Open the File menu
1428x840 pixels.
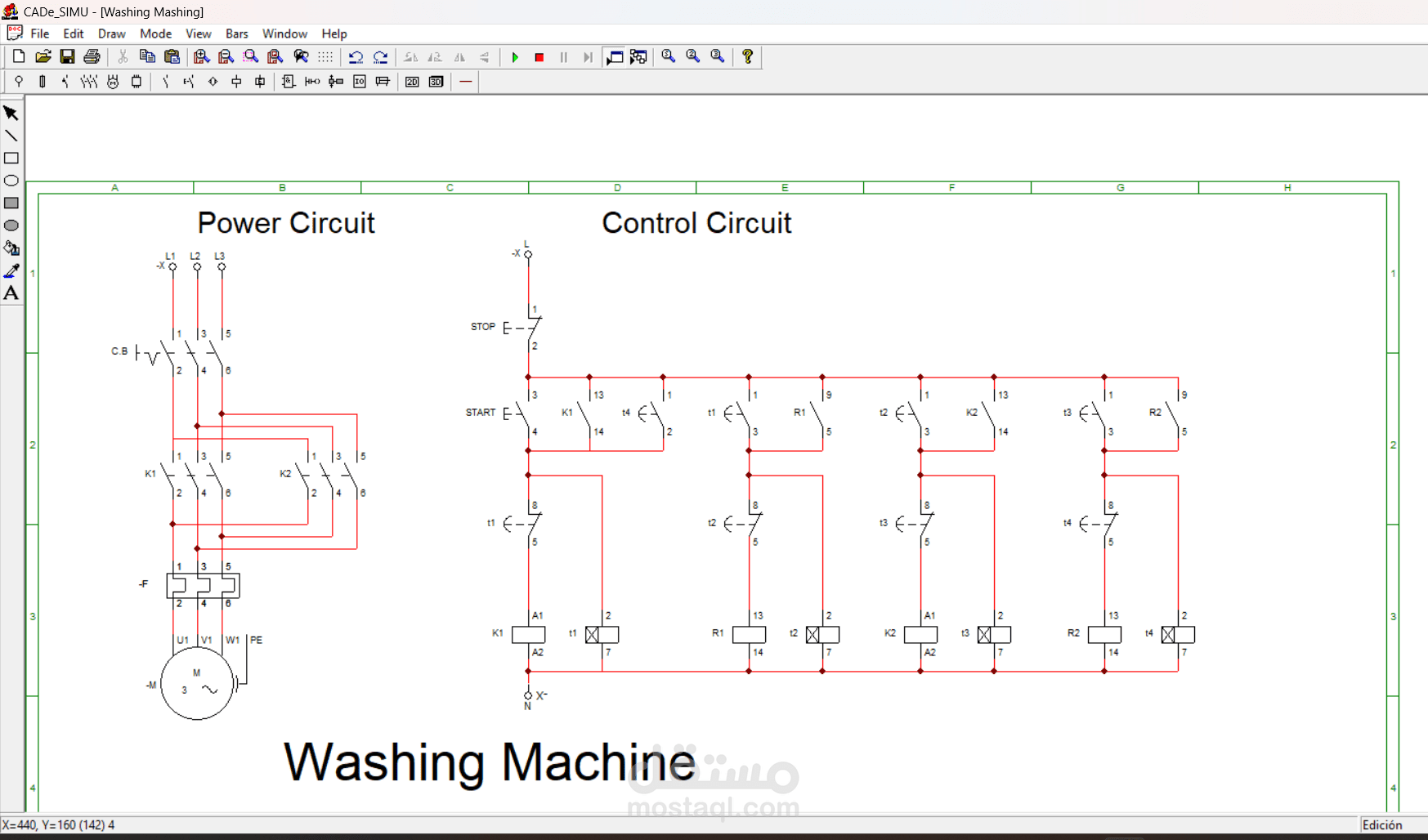tap(40, 34)
